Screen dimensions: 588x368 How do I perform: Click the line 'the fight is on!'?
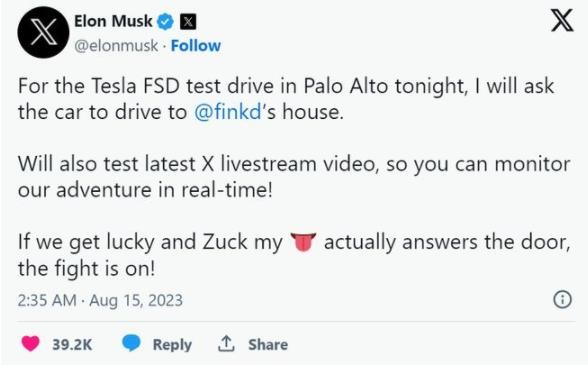[x=86, y=268]
